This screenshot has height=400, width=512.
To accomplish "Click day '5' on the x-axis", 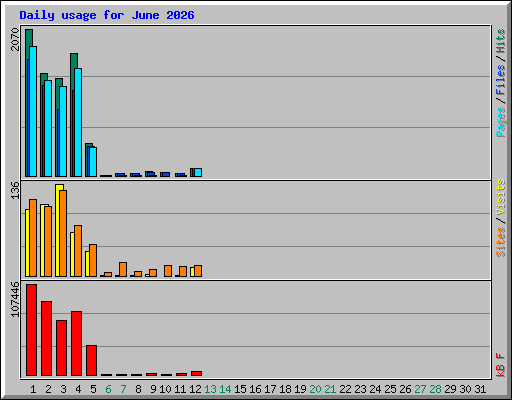I will (x=93, y=389).
